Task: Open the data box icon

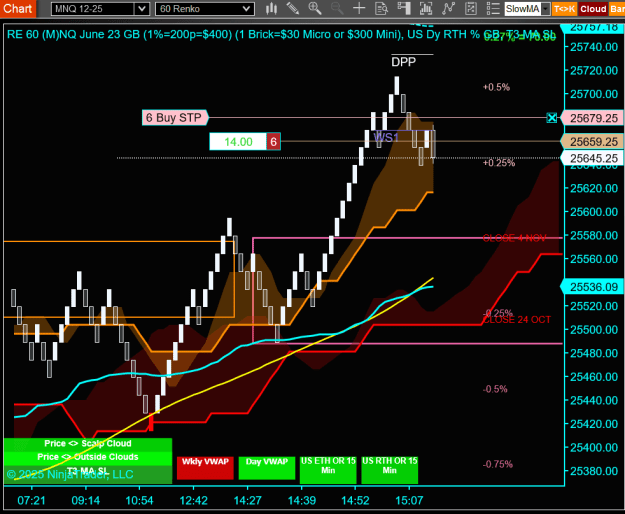Action: tap(381, 8)
